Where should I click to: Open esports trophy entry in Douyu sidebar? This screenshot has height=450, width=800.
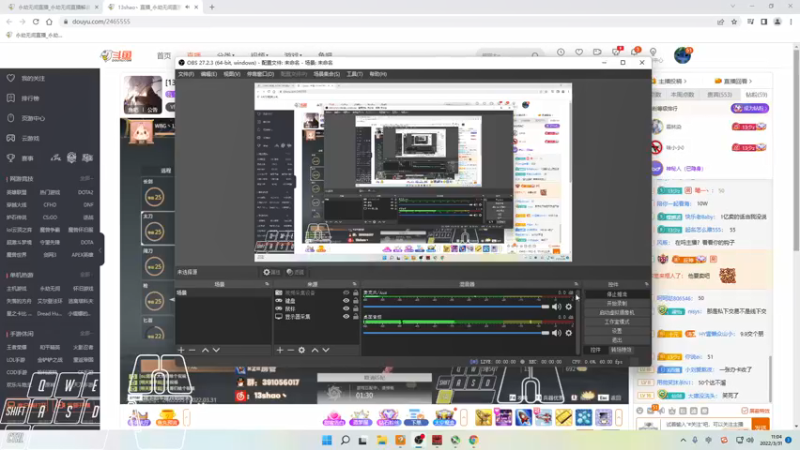coord(11,158)
